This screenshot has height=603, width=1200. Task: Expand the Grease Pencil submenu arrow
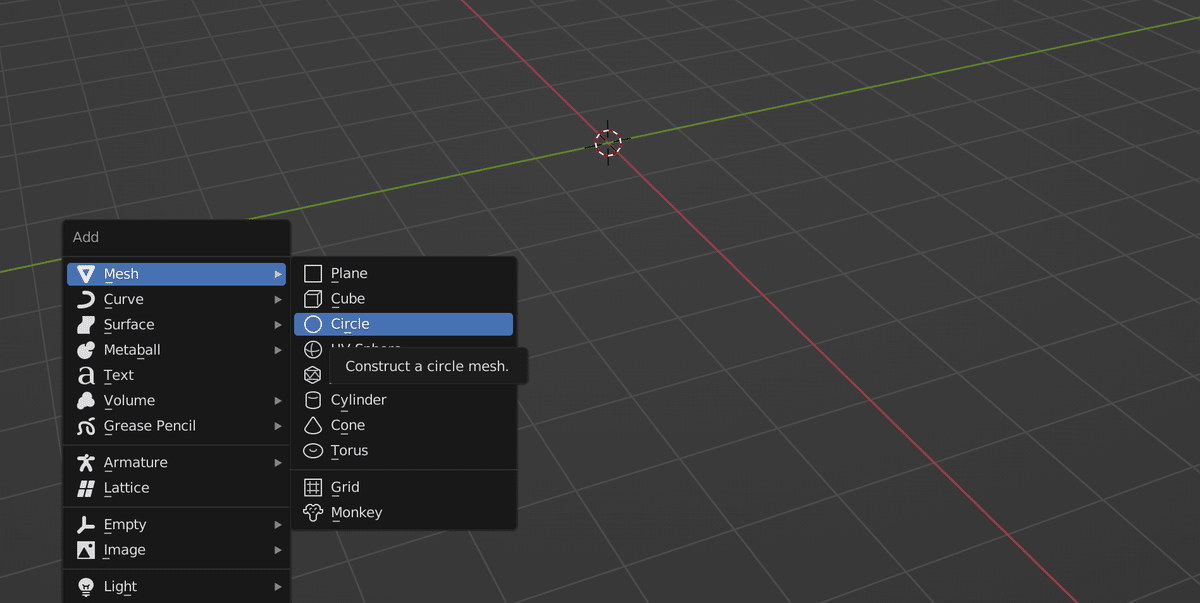coord(278,426)
